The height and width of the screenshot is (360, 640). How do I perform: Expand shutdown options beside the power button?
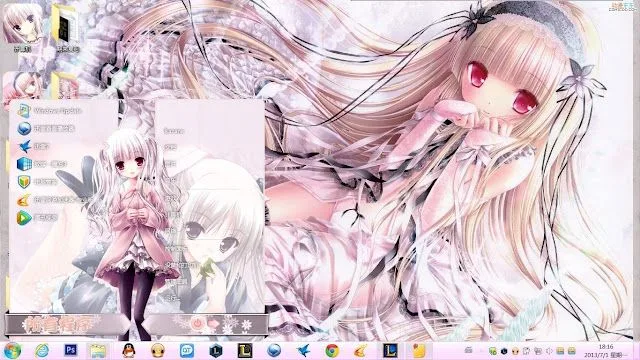(x=214, y=324)
